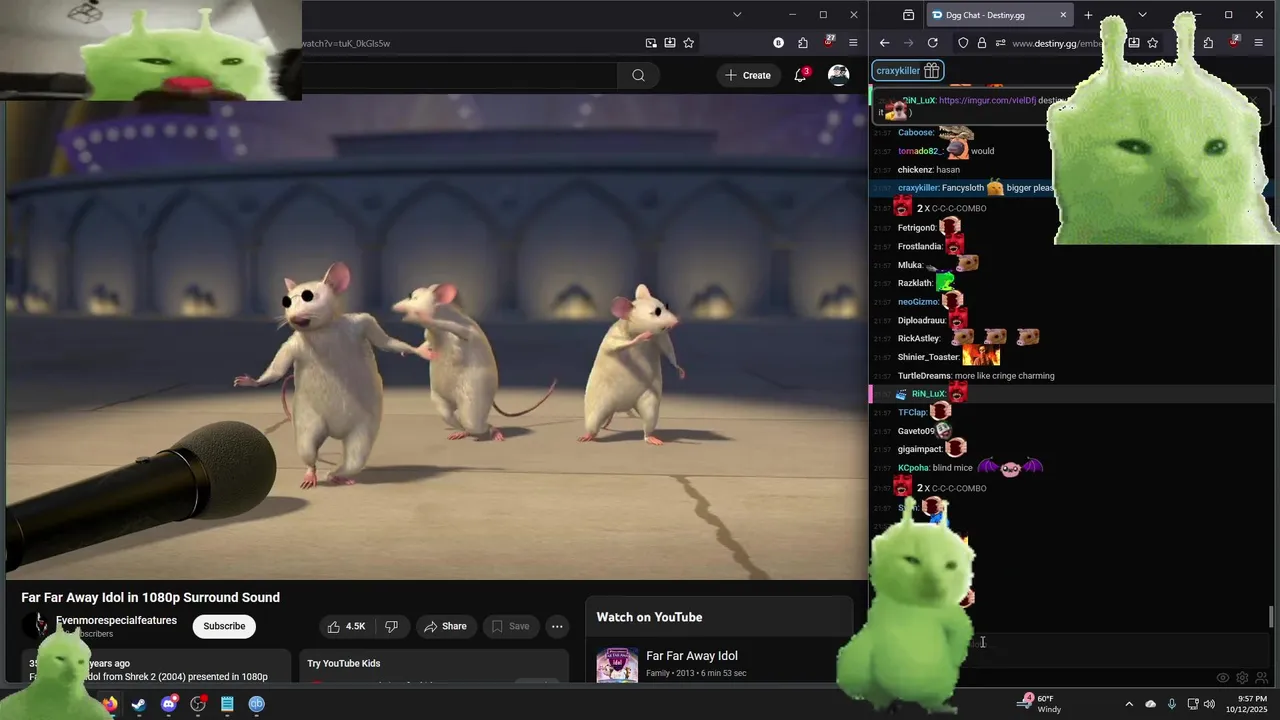Image resolution: width=1280 pixels, height=720 pixels.
Task: Open Discord from the taskbar
Action: point(168,704)
